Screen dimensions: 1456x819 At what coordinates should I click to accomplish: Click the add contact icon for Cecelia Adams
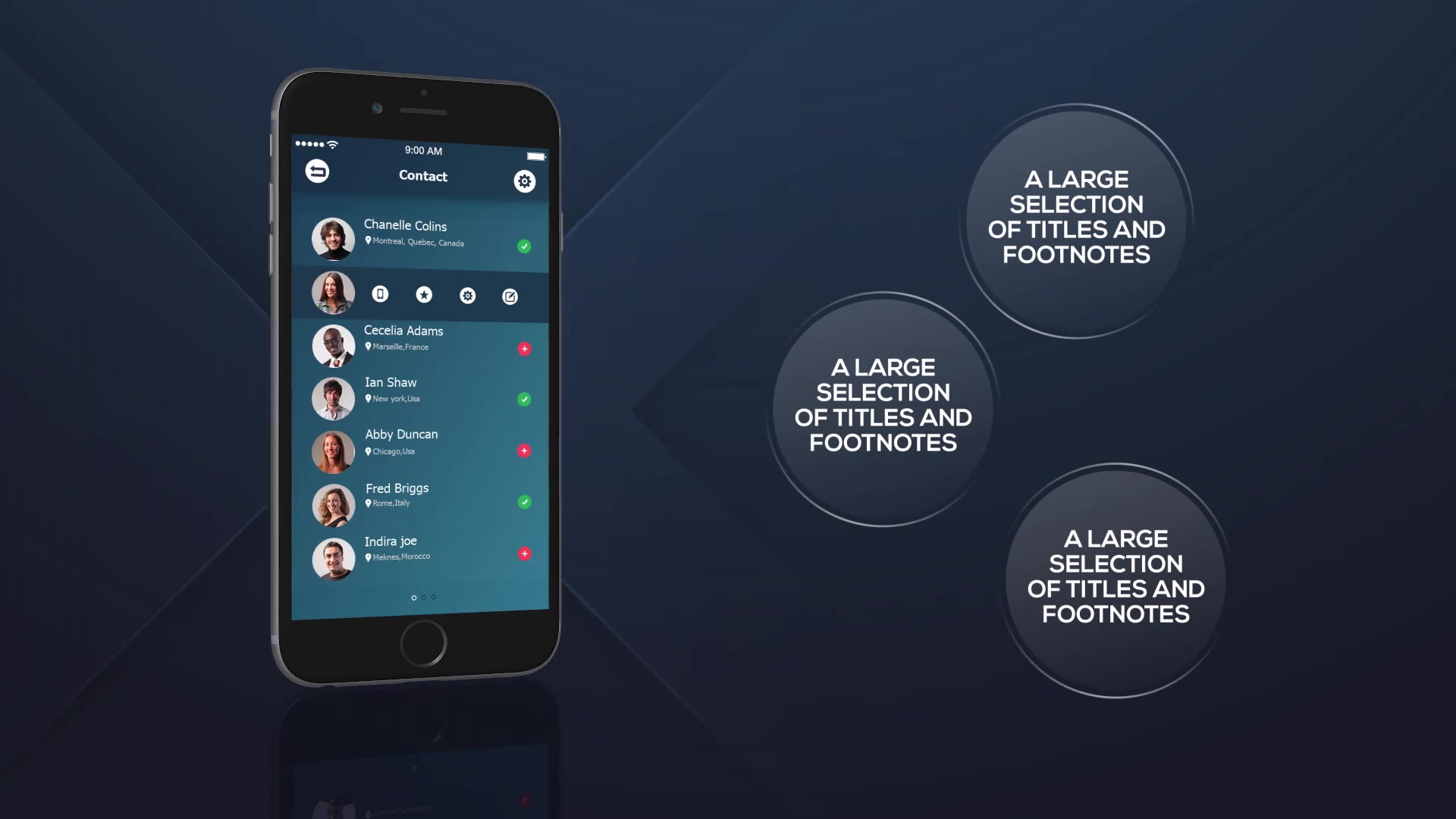524,348
